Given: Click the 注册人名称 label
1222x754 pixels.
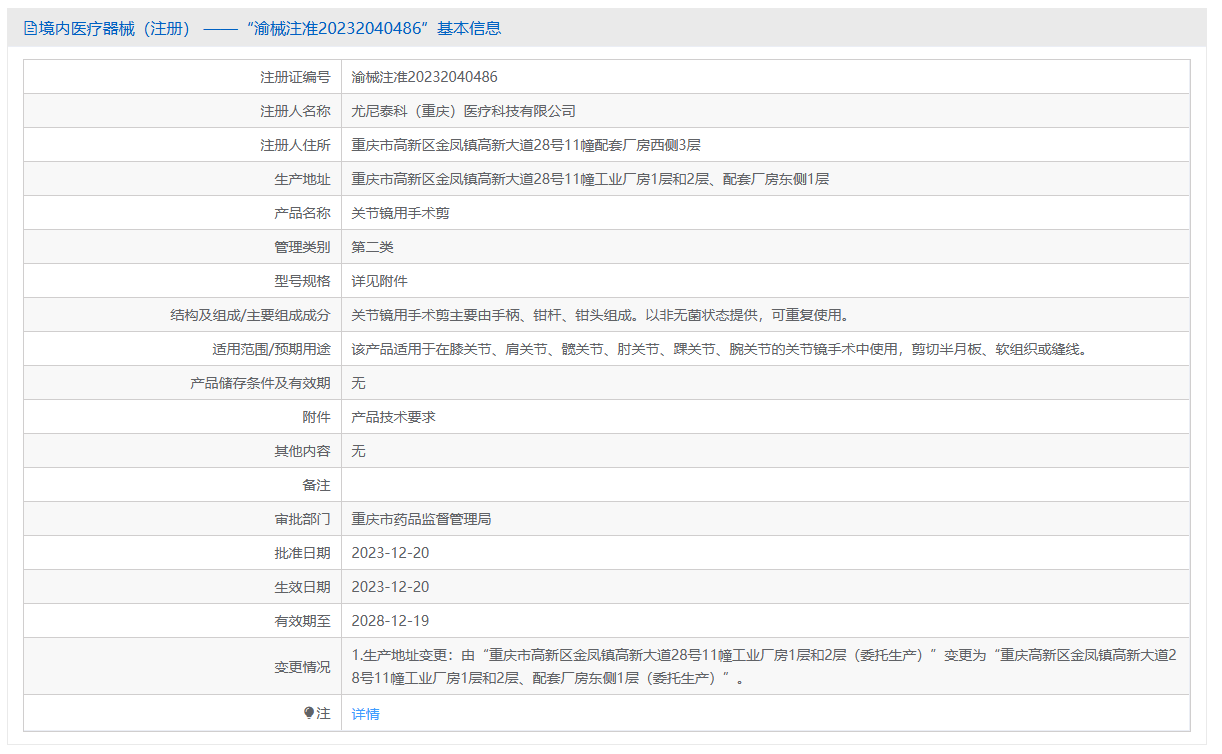Looking at the screenshot, I should [295, 111].
